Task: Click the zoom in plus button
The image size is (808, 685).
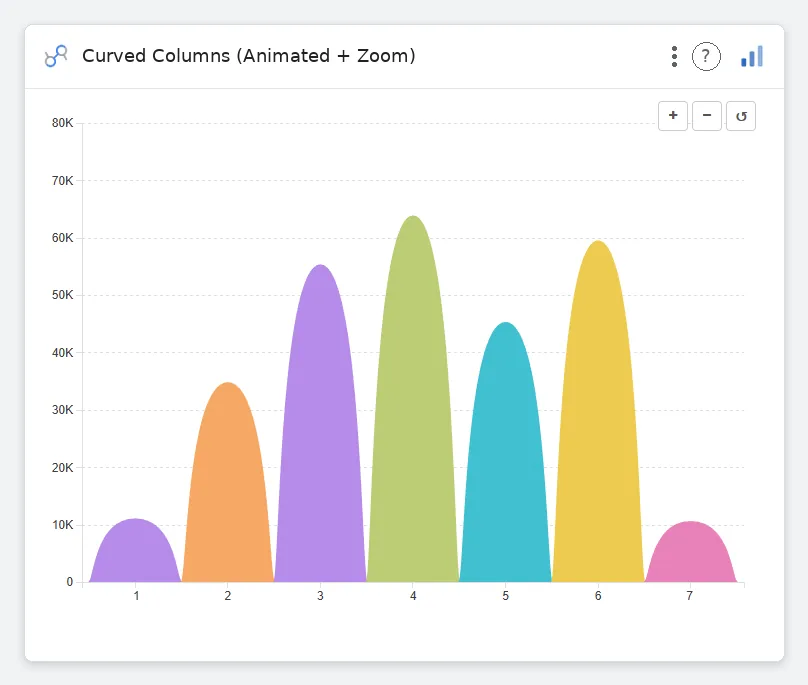Action: point(672,116)
